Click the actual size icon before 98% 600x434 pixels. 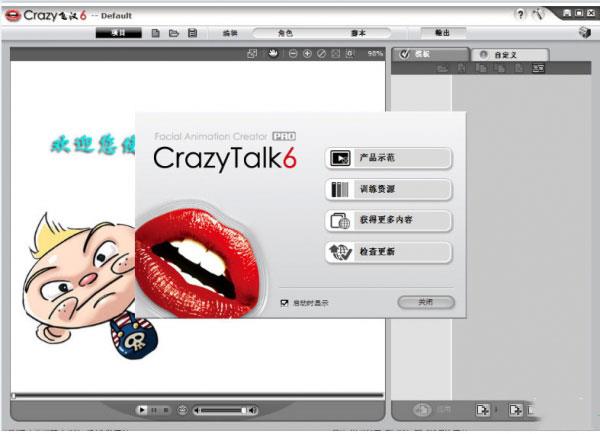350,54
